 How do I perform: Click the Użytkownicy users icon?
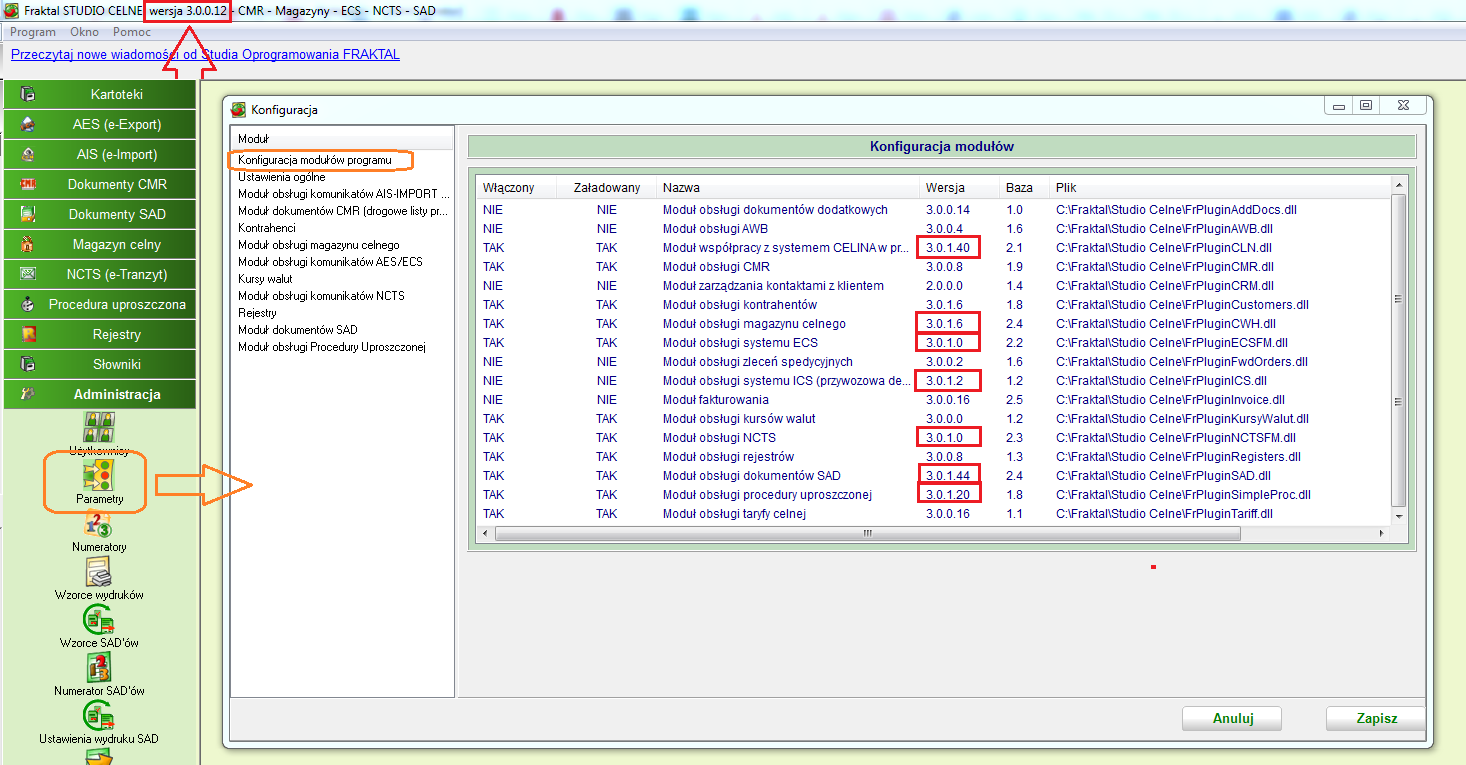[99, 426]
